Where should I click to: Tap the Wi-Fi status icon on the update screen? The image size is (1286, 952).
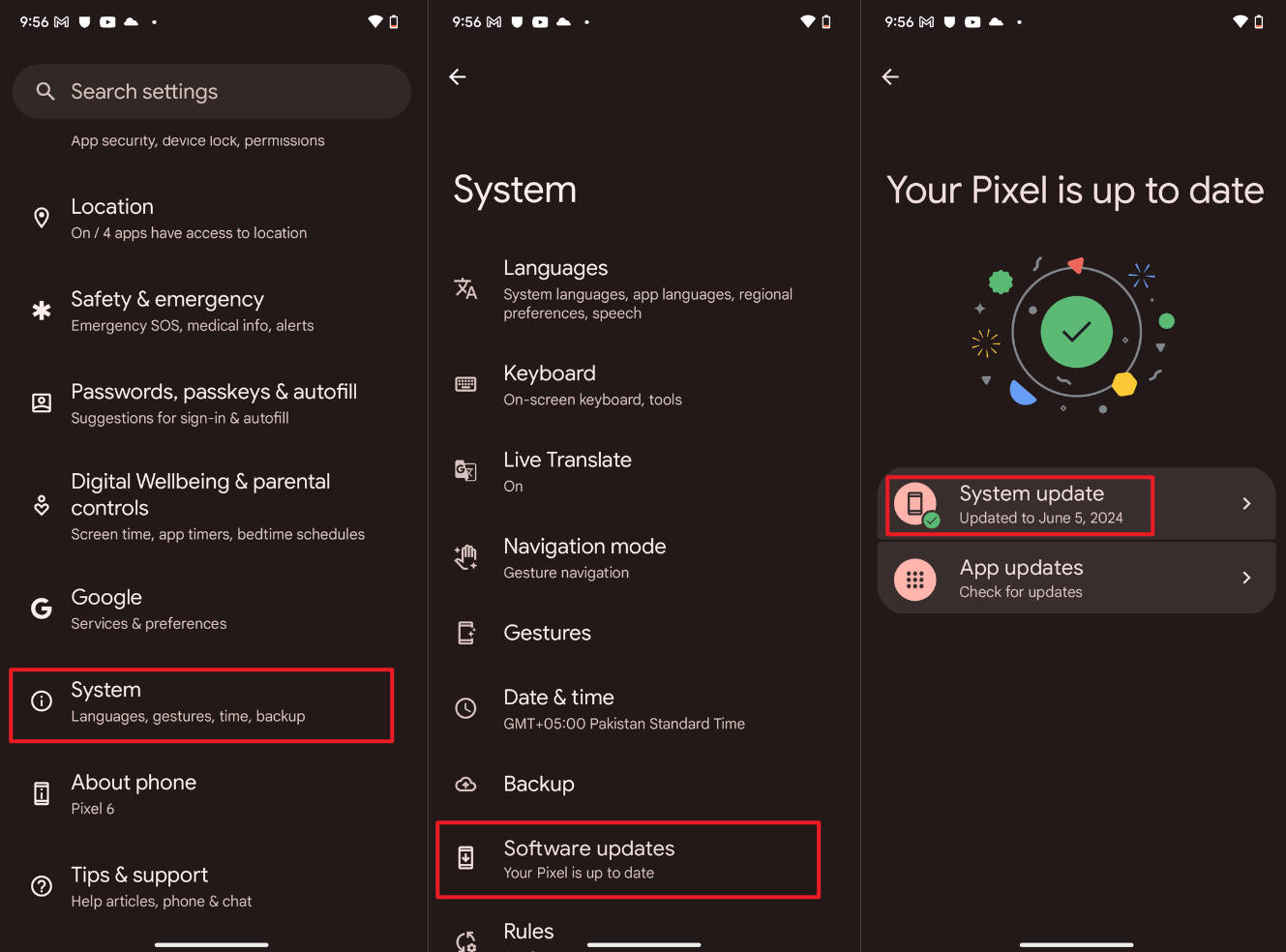coord(1240,21)
